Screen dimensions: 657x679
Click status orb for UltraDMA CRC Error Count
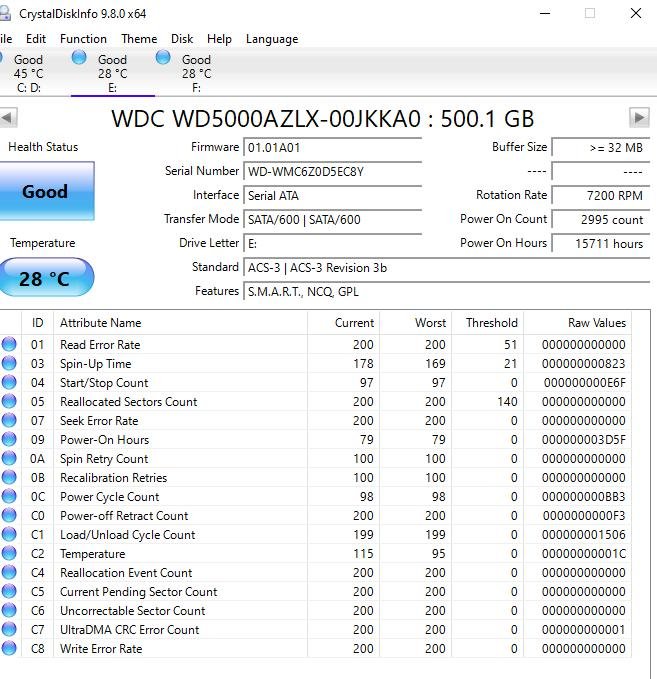pos(9,629)
